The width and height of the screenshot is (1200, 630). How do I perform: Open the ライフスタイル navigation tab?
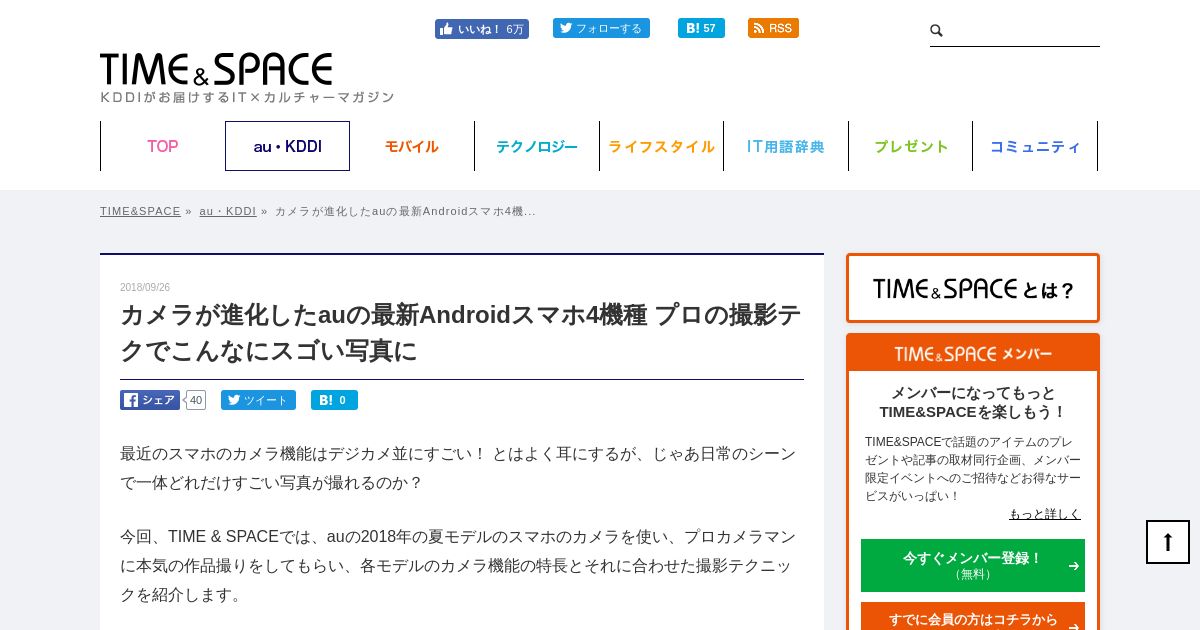661,146
